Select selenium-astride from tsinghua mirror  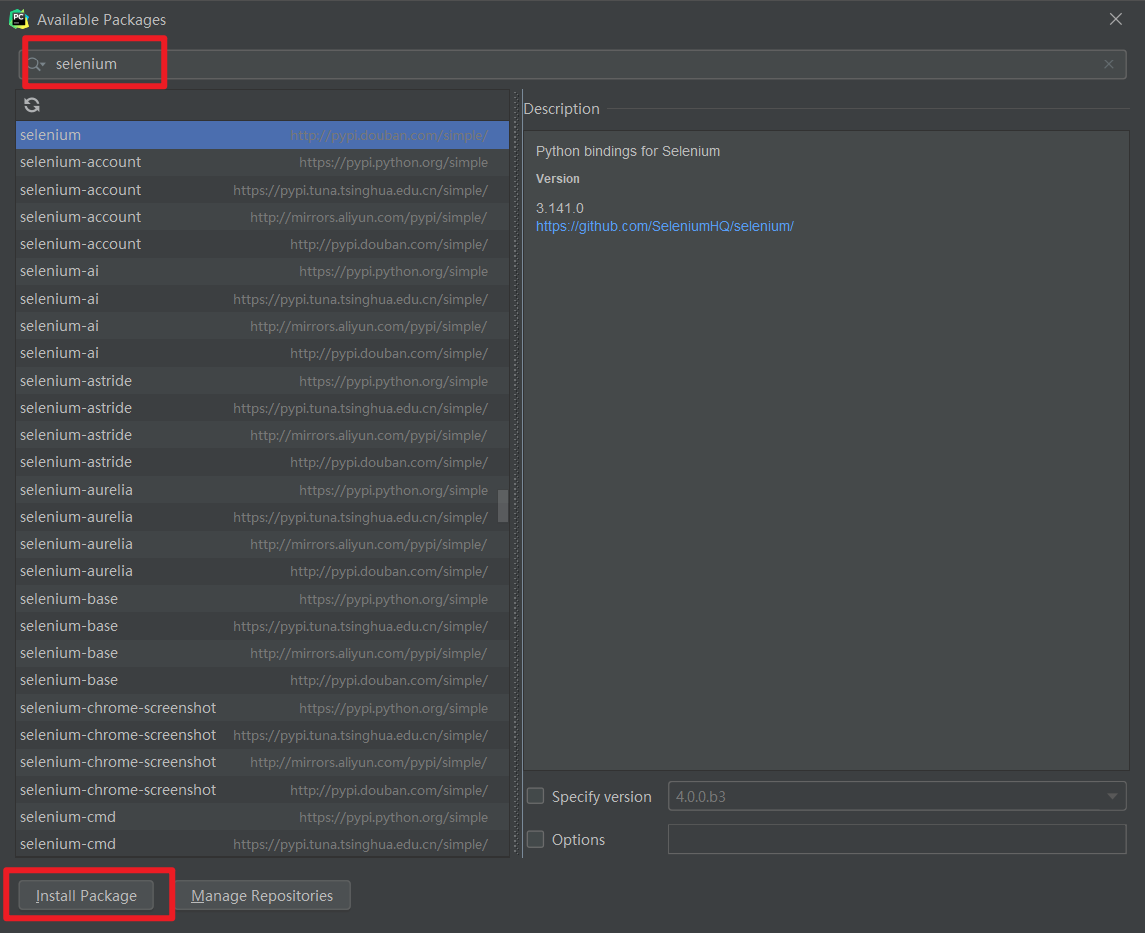262,407
